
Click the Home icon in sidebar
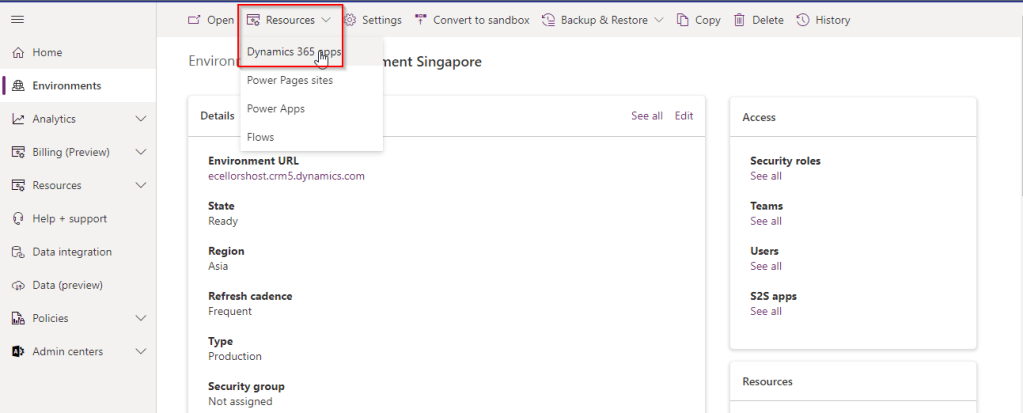point(18,52)
